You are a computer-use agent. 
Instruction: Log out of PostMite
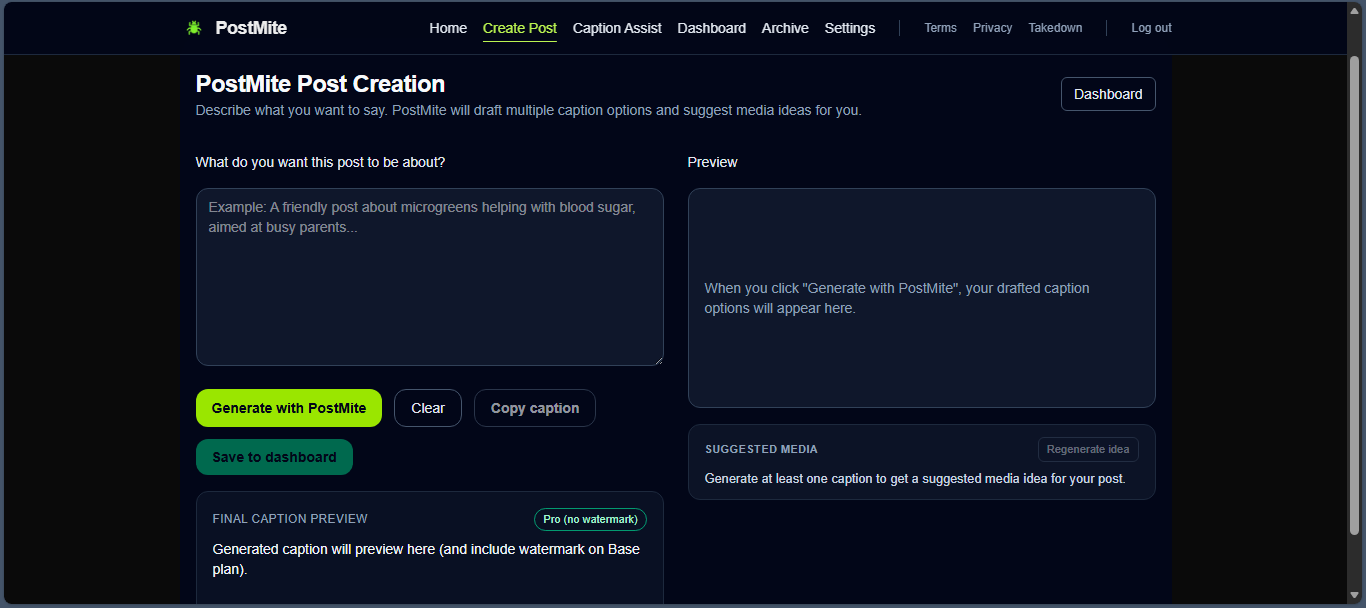coord(1151,28)
